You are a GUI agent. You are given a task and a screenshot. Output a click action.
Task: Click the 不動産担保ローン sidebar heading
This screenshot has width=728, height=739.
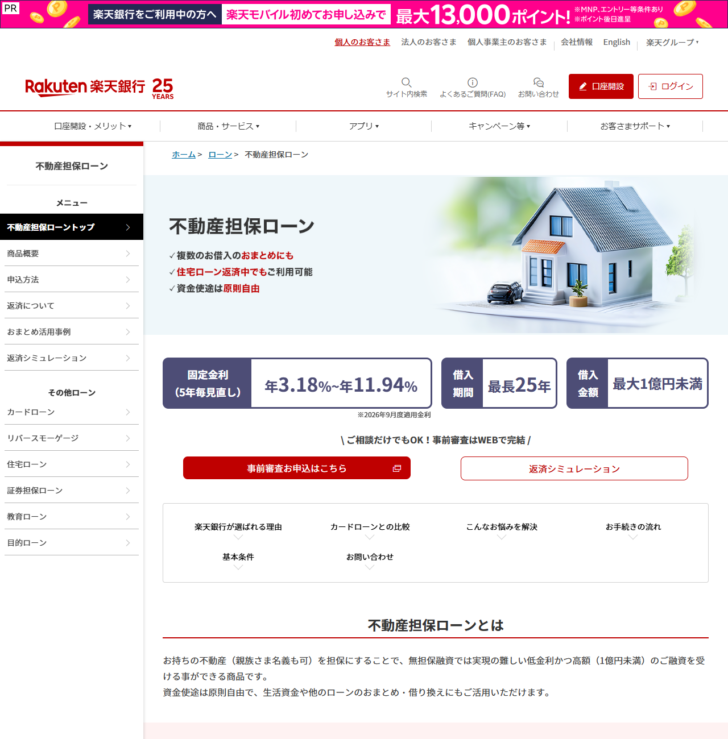point(72,166)
